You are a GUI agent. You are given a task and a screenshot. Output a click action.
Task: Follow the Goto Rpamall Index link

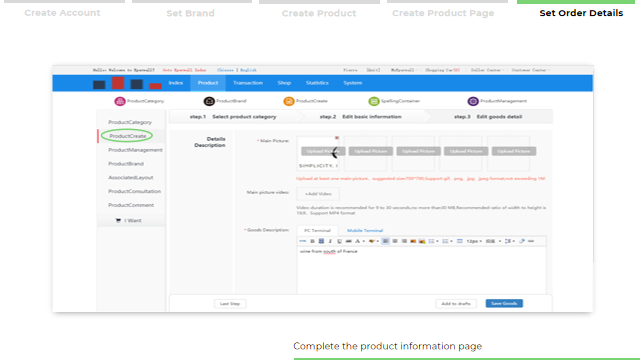pyautogui.click(x=184, y=70)
